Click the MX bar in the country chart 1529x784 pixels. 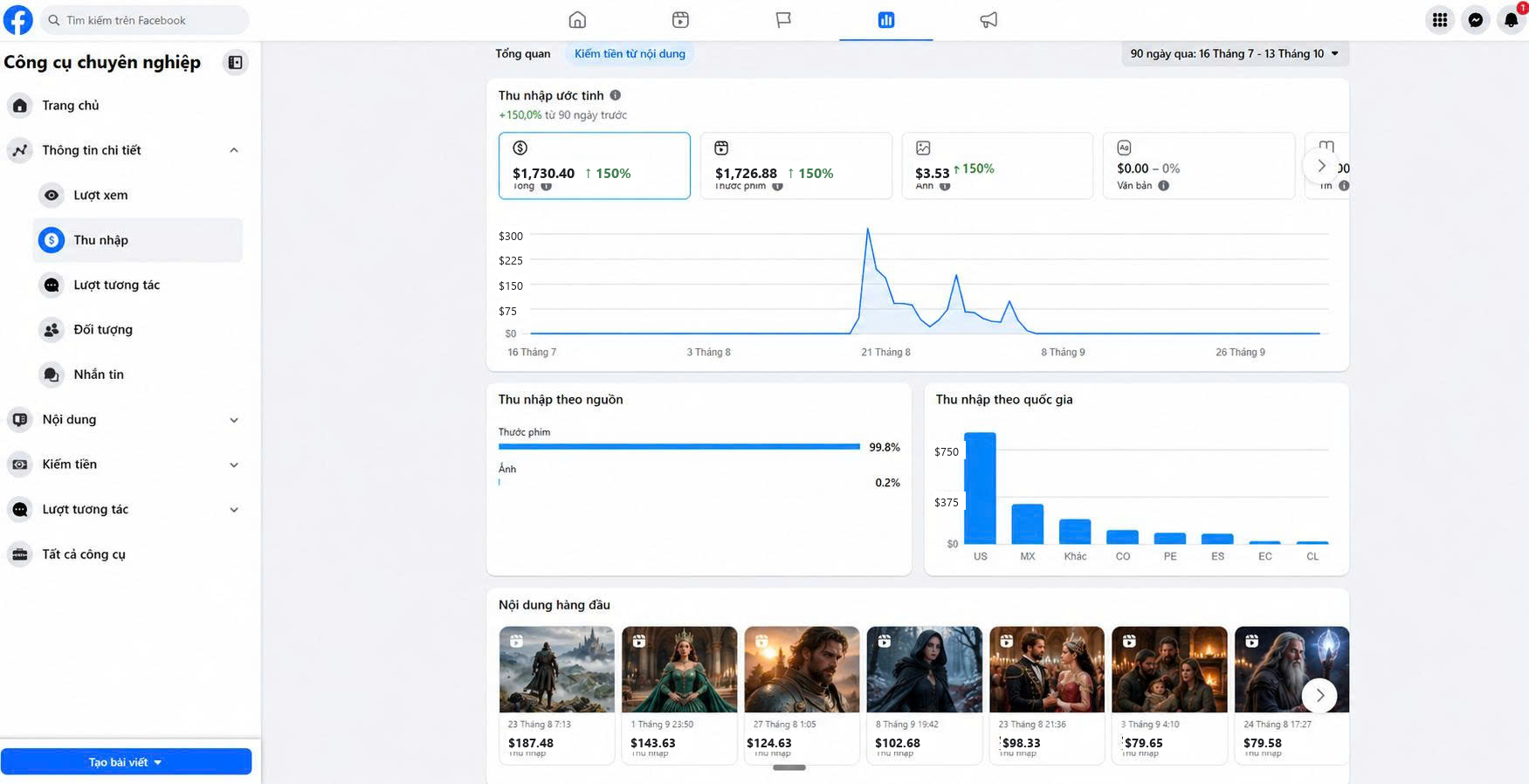point(1027,525)
